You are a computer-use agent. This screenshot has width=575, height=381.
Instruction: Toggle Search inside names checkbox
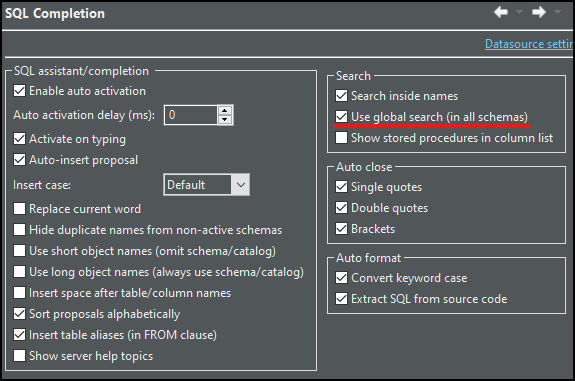pyautogui.click(x=341, y=96)
